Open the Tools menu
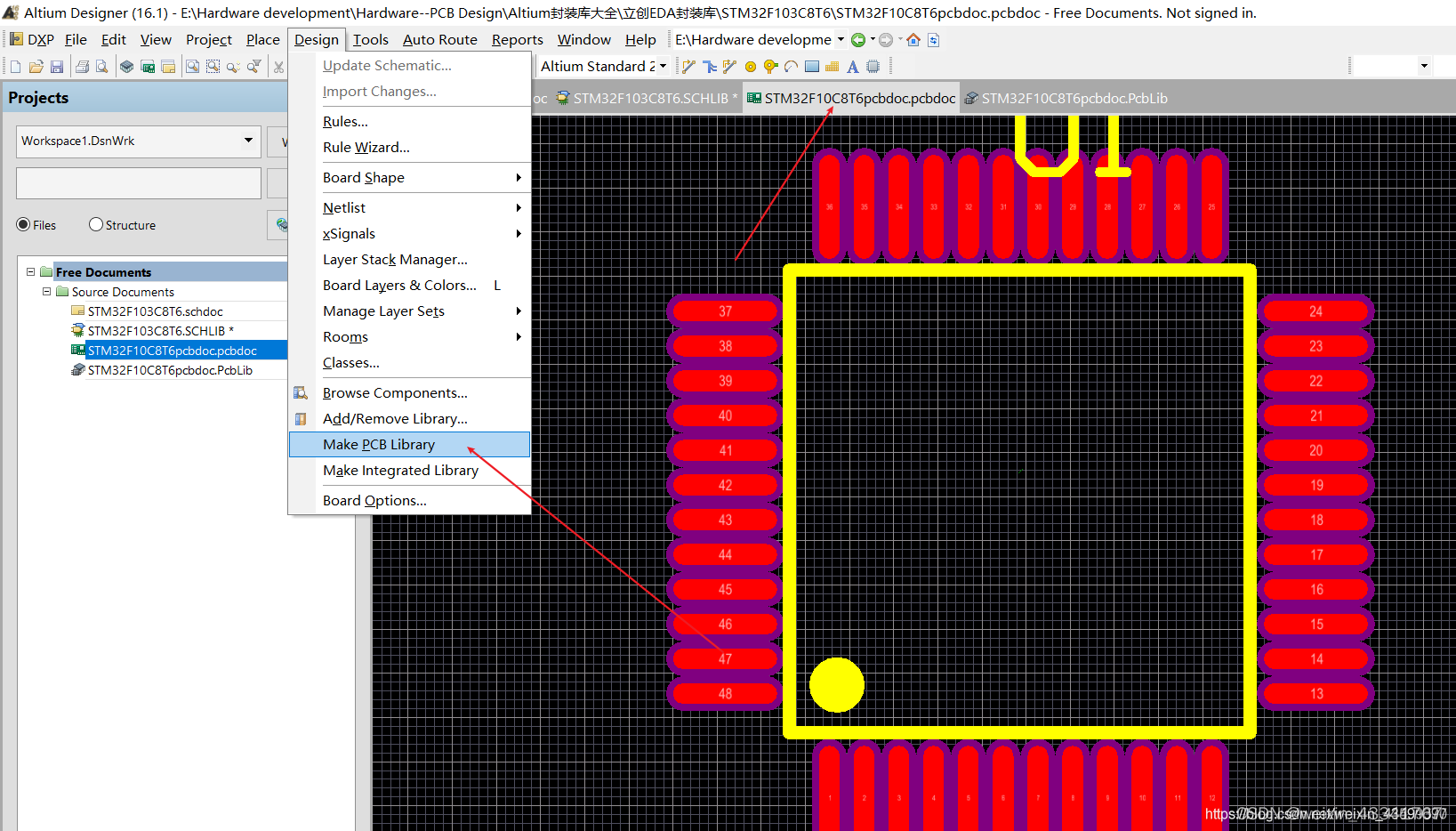This screenshot has width=1456, height=831. 371,40
